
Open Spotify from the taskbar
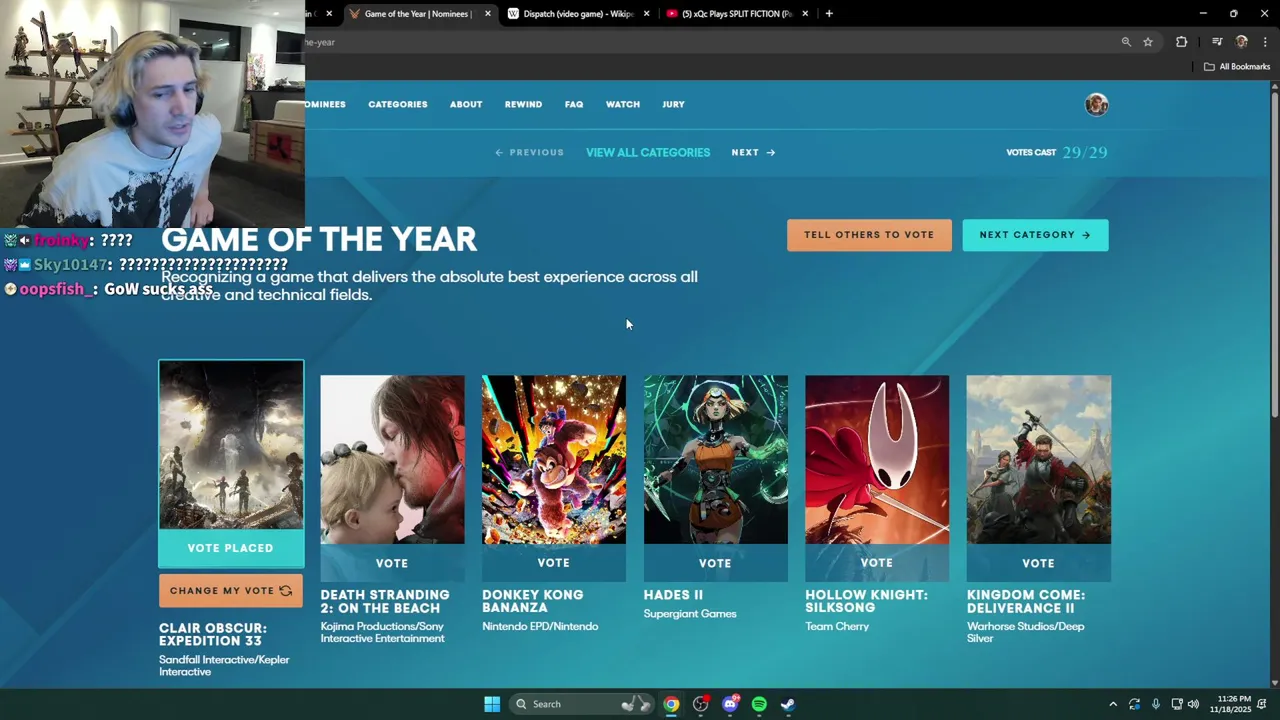tap(759, 704)
